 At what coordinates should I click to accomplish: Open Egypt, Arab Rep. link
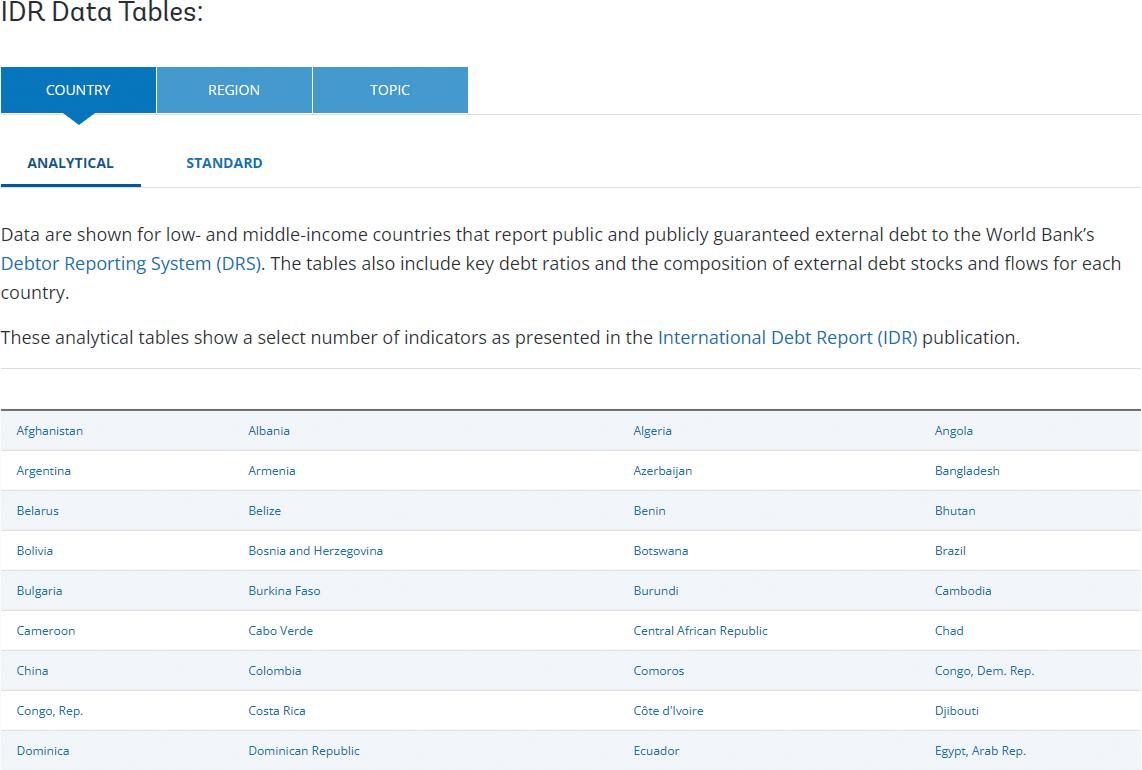(x=980, y=751)
